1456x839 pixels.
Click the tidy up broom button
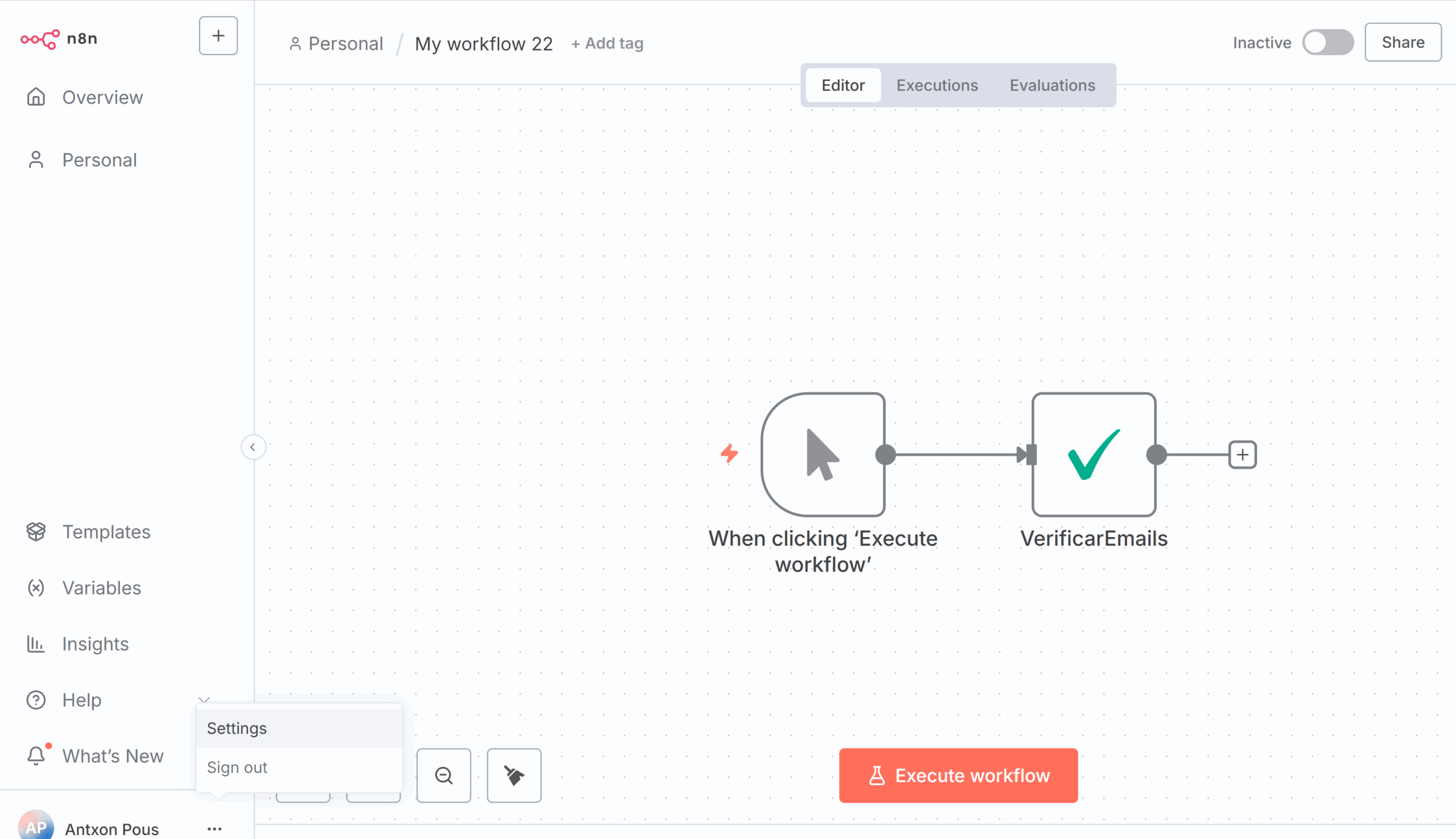click(514, 775)
